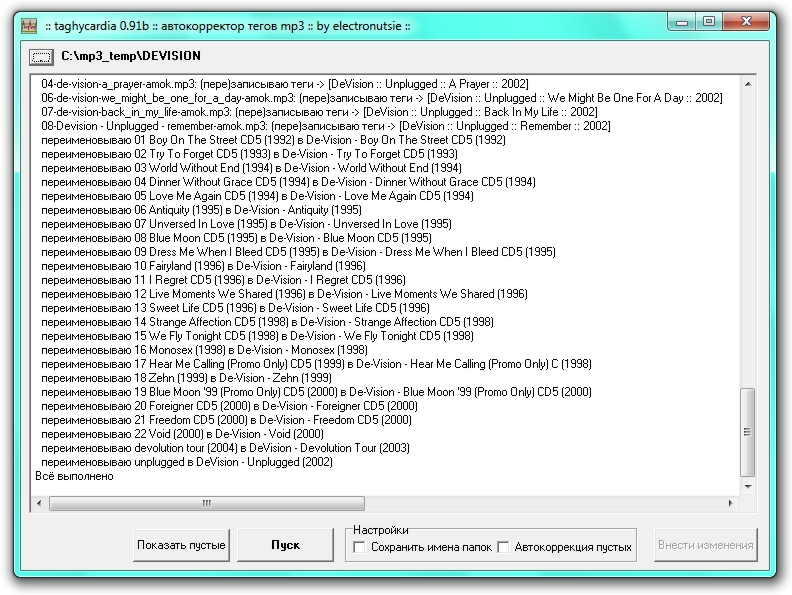Click the rename line for 22 Void
This screenshot has height=595, width=792.
pyautogui.click(x=182, y=434)
